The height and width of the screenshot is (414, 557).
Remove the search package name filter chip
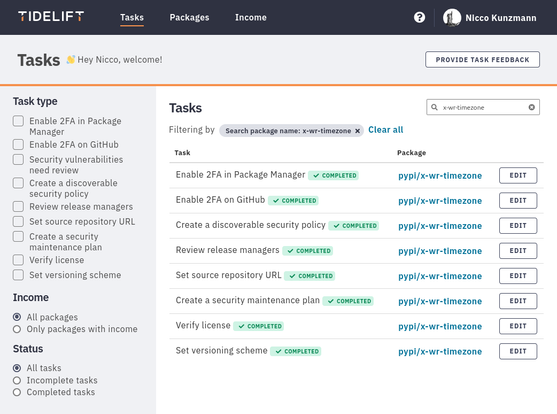coord(357,131)
